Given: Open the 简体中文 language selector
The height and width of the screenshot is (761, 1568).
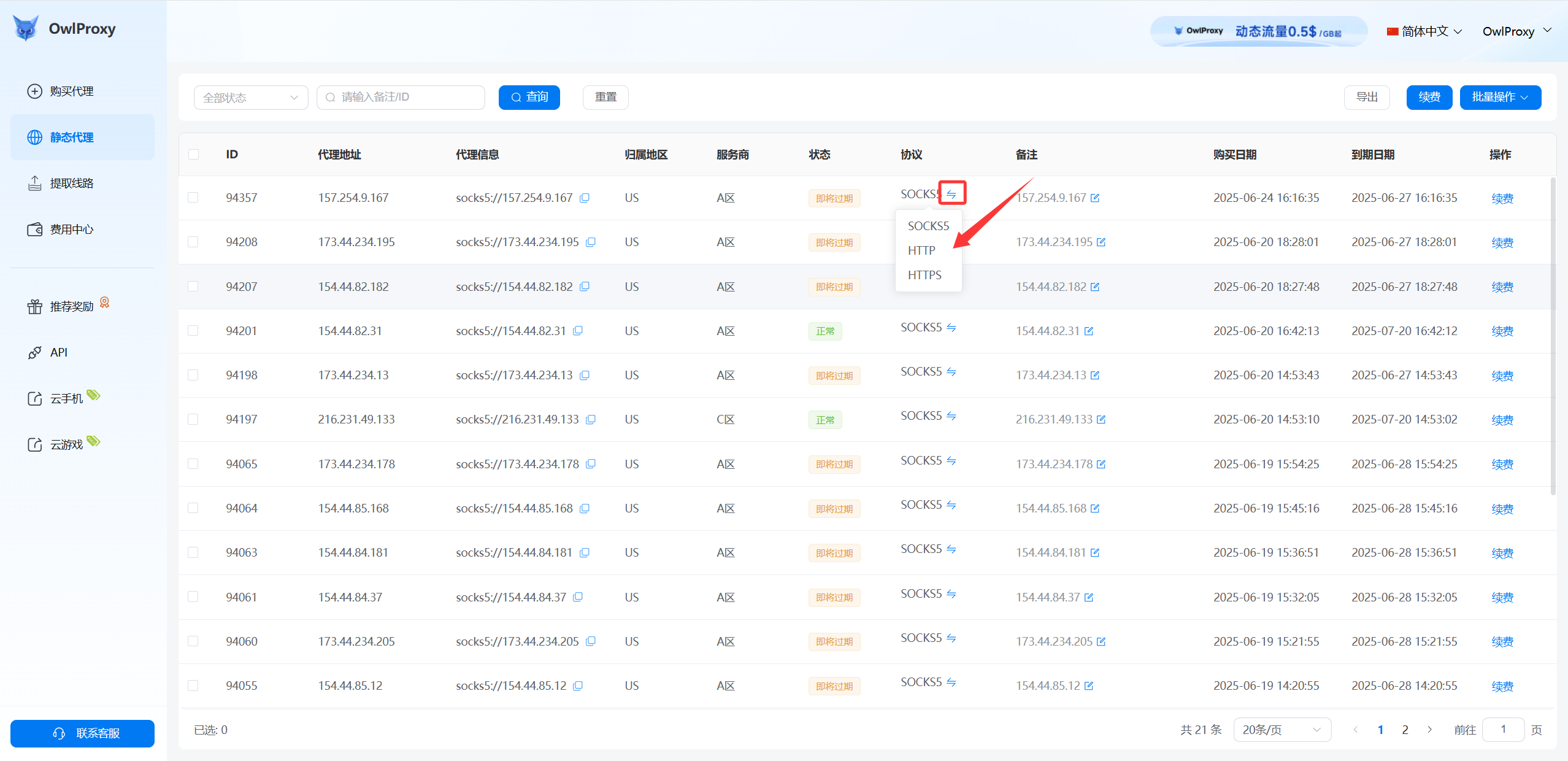Looking at the screenshot, I should [x=1424, y=31].
